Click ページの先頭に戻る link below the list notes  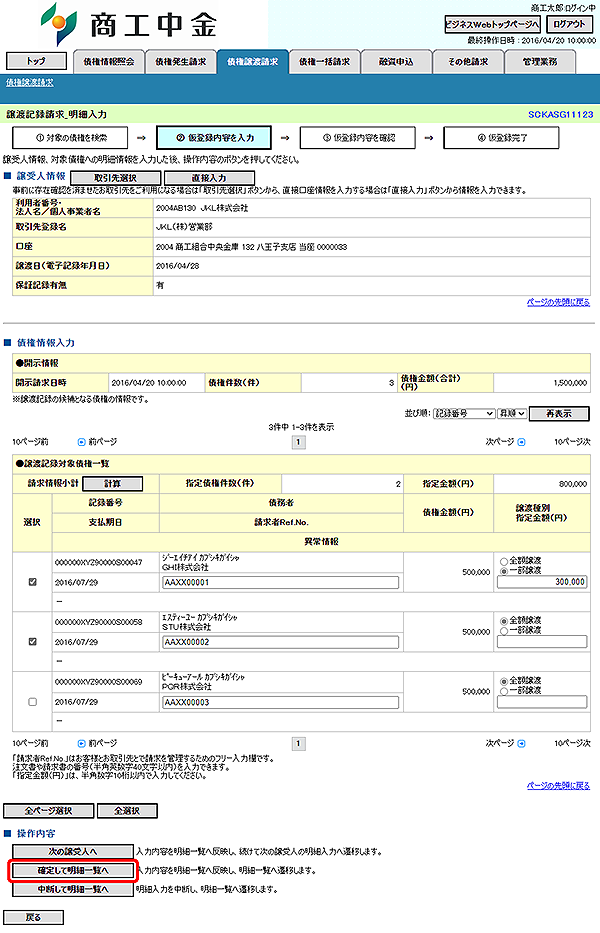coord(558,786)
